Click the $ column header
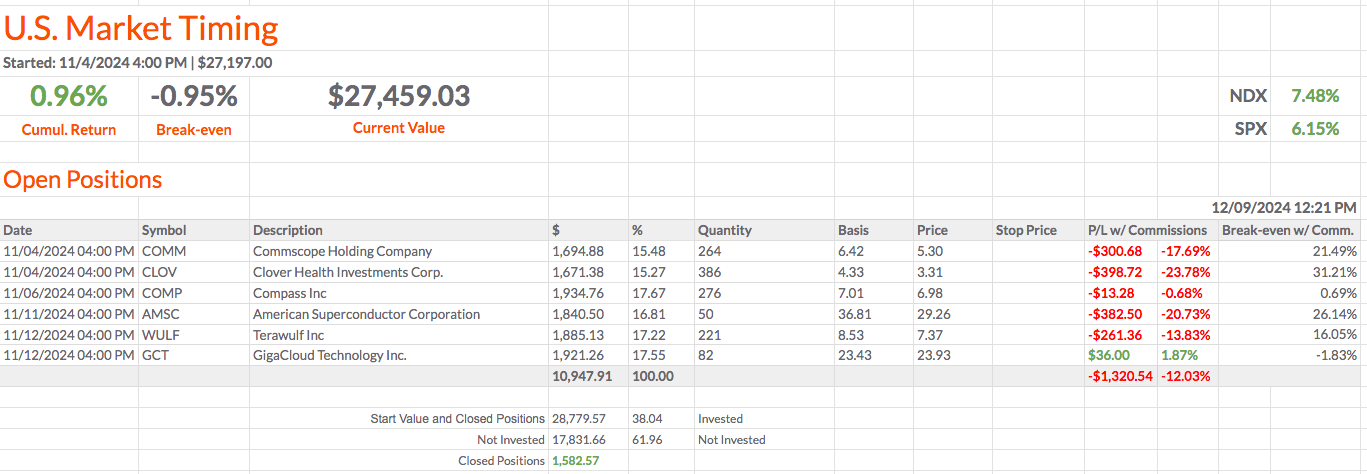The width and height of the screenshot is (1367, 474). click(556, 230)
